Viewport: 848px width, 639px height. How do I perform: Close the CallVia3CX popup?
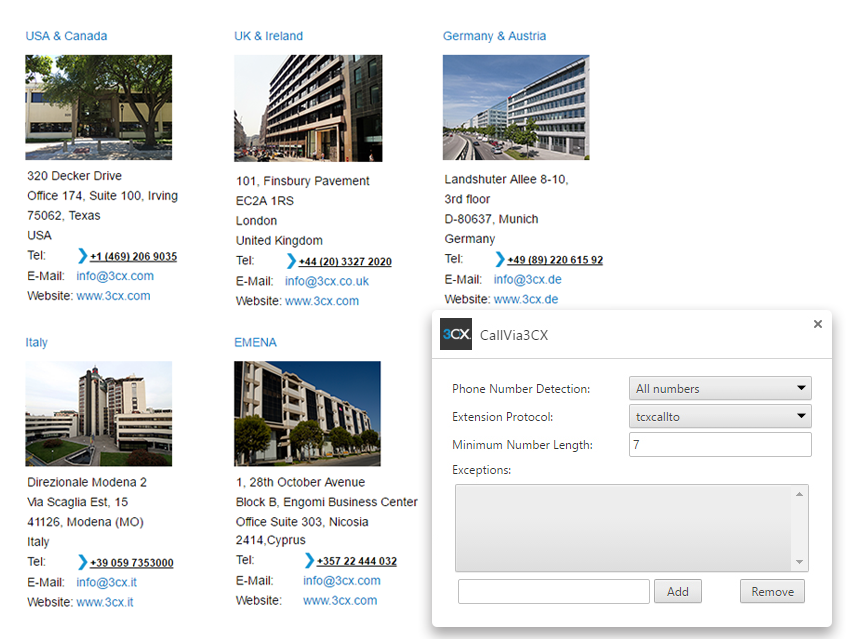click(x=818, y=324)
